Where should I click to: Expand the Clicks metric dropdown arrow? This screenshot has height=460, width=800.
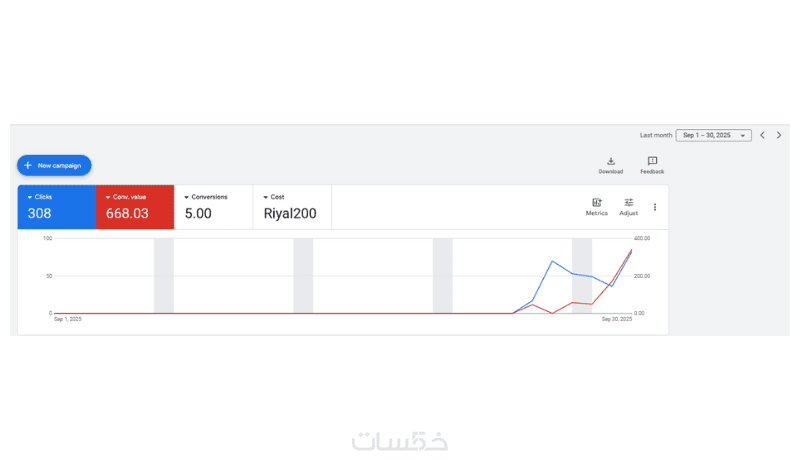coord(30,197)
